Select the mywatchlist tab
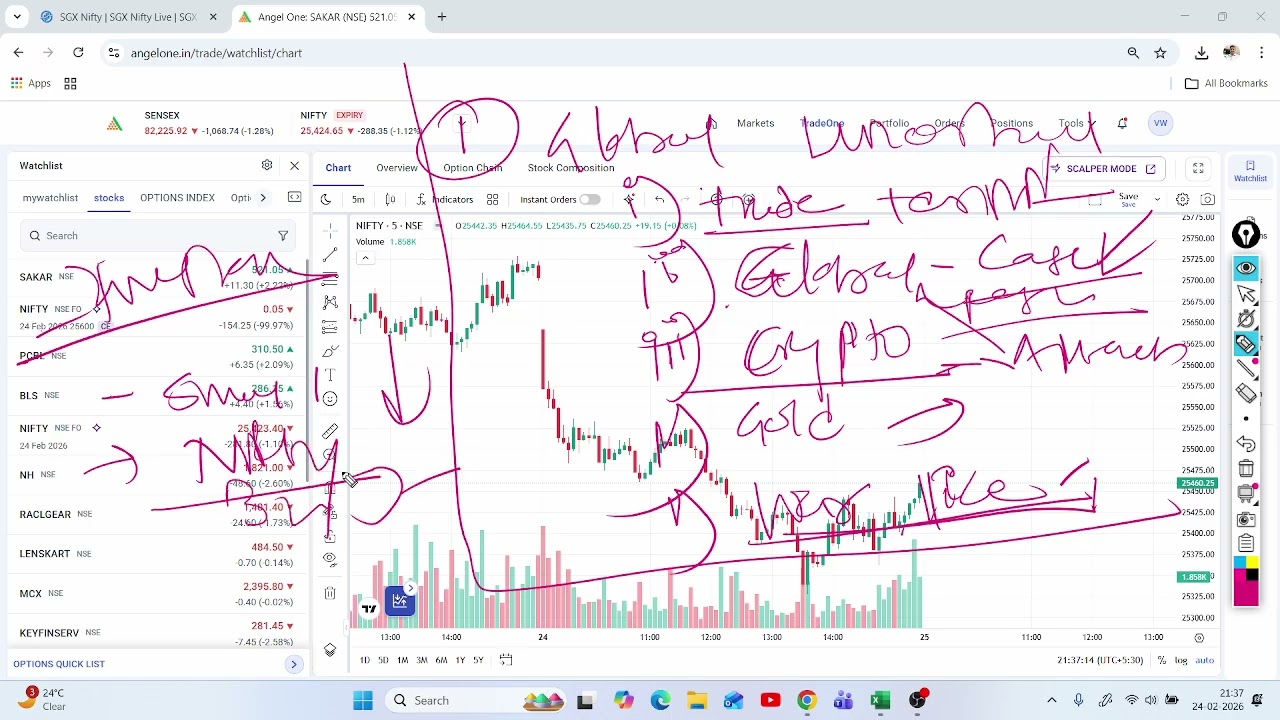This screenshot has width=1280, height=720. 50,198
